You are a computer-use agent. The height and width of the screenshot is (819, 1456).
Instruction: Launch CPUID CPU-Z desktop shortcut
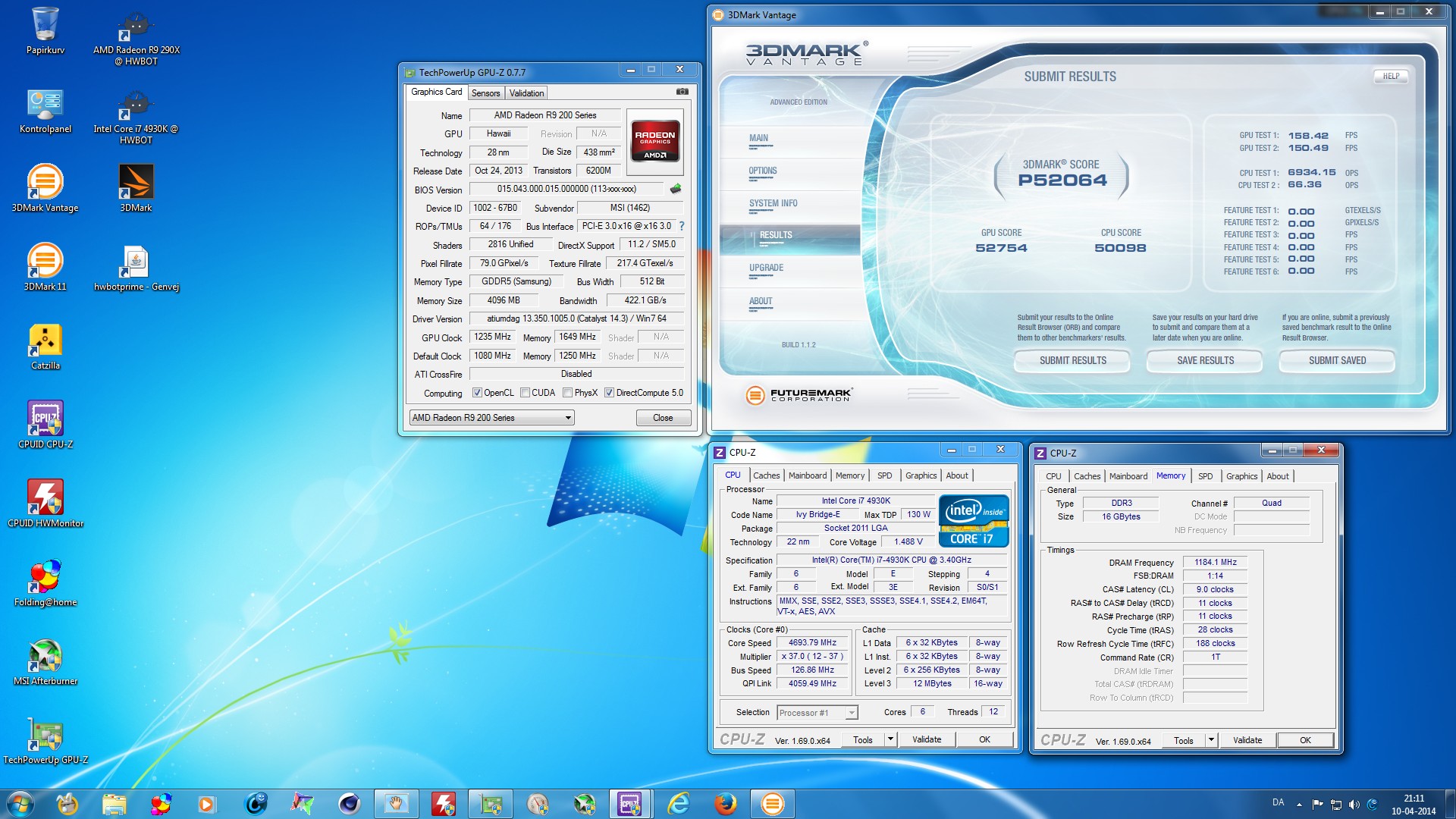pyautogui.click(x=45, y=425)
